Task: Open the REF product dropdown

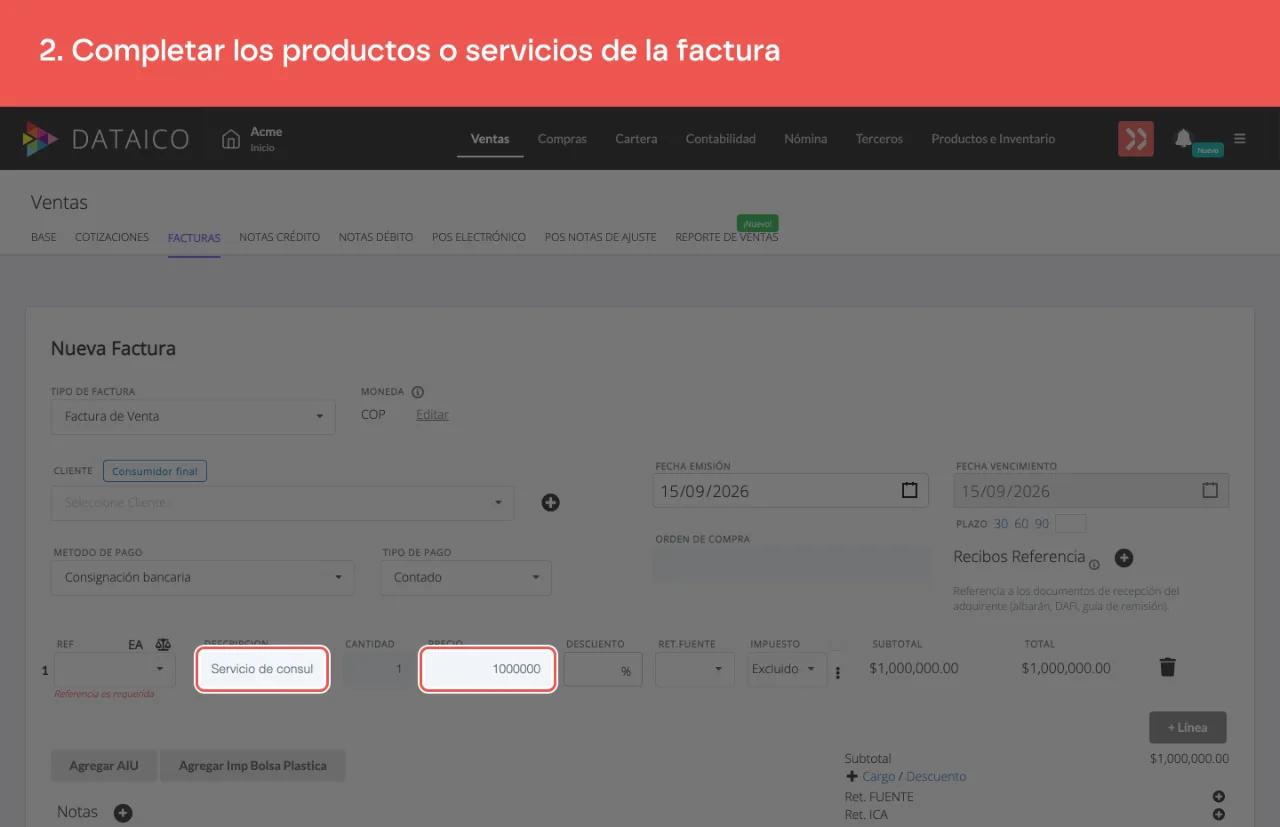Action: point(115,669)
